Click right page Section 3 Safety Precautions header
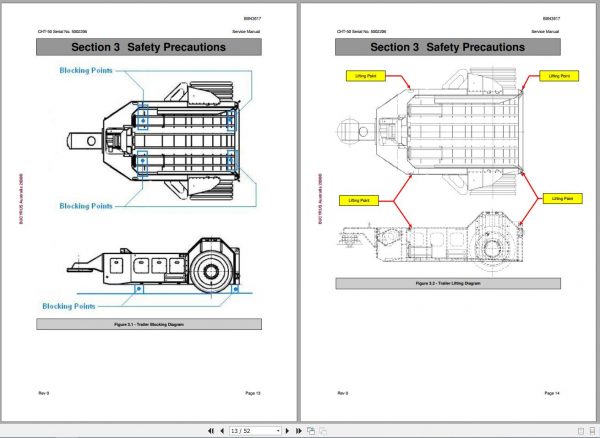This screenshot has width=600, height=438. tap(448, 47)
